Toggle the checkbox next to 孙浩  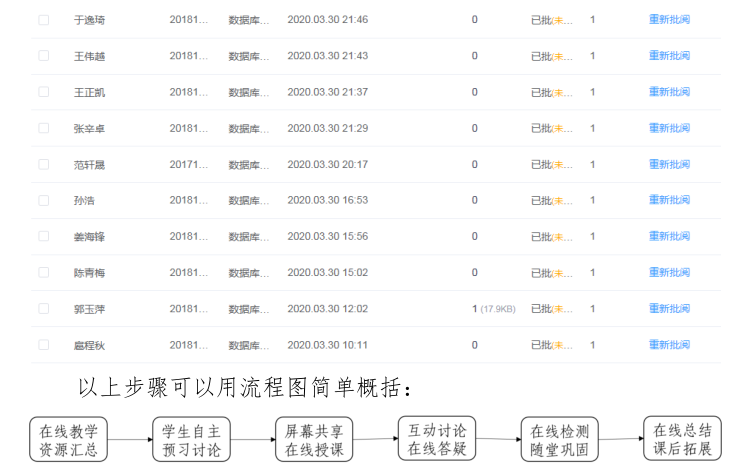click(42, 200)
